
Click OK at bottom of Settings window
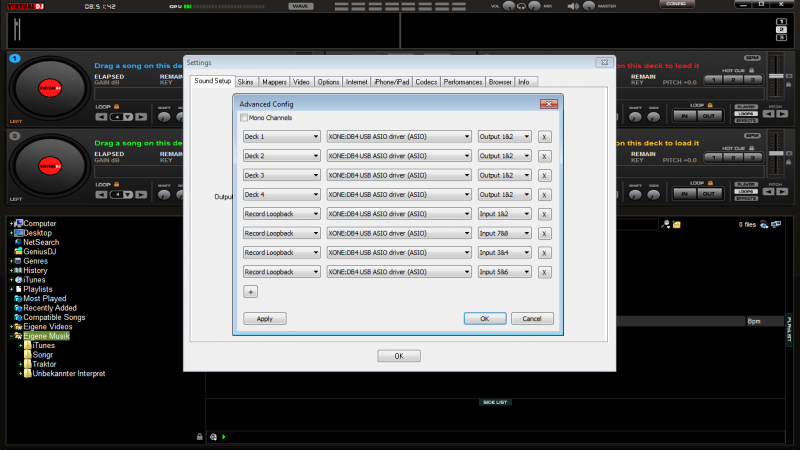[x=399, y=356]
